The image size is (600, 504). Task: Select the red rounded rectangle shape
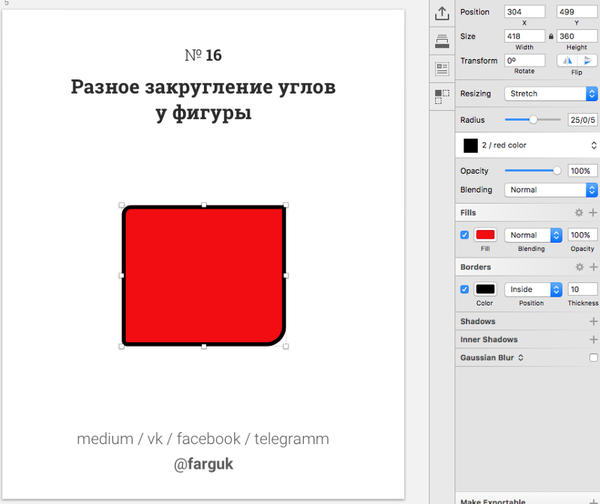pos(204,276)
